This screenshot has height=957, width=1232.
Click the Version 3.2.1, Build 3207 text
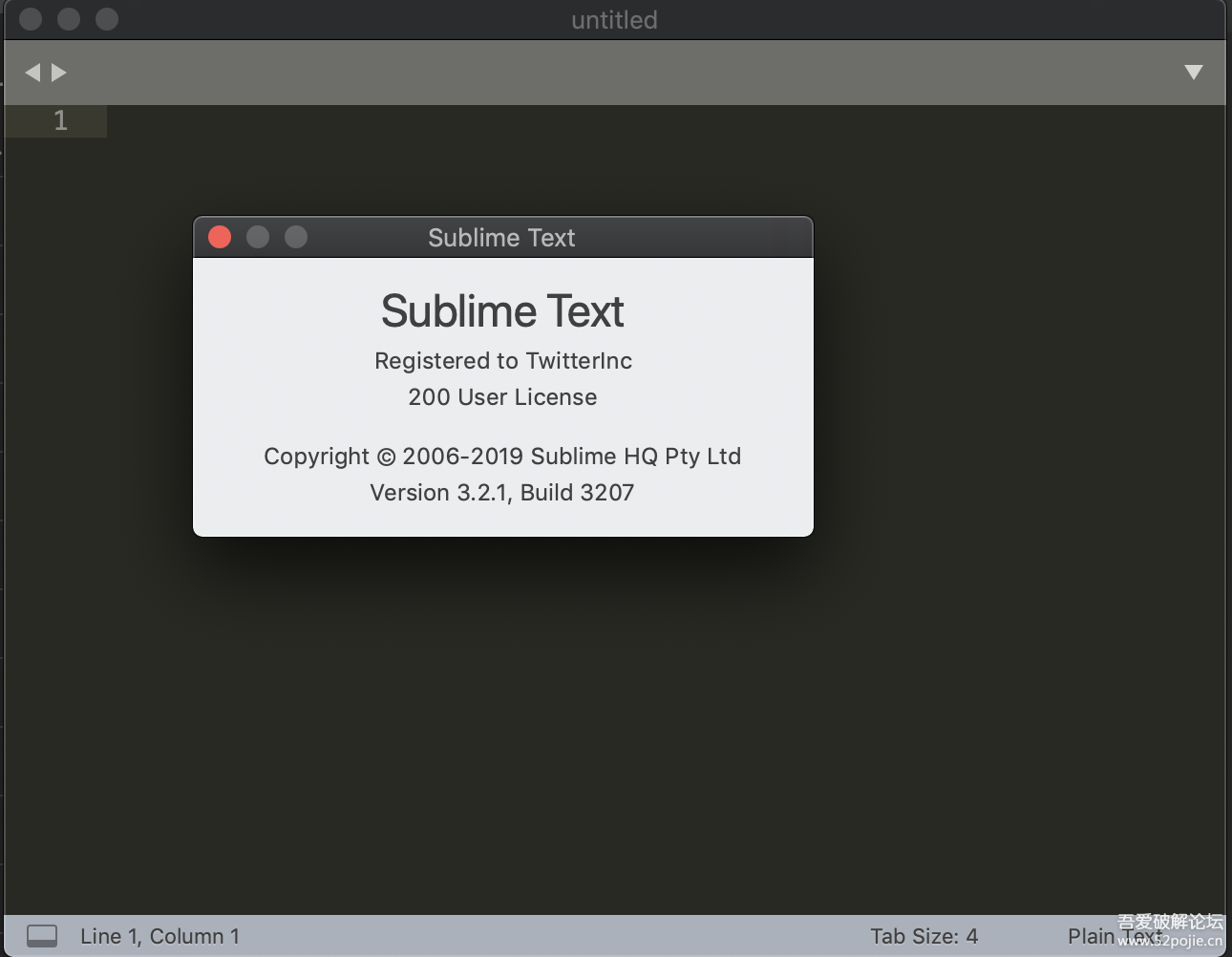(502, 493)
